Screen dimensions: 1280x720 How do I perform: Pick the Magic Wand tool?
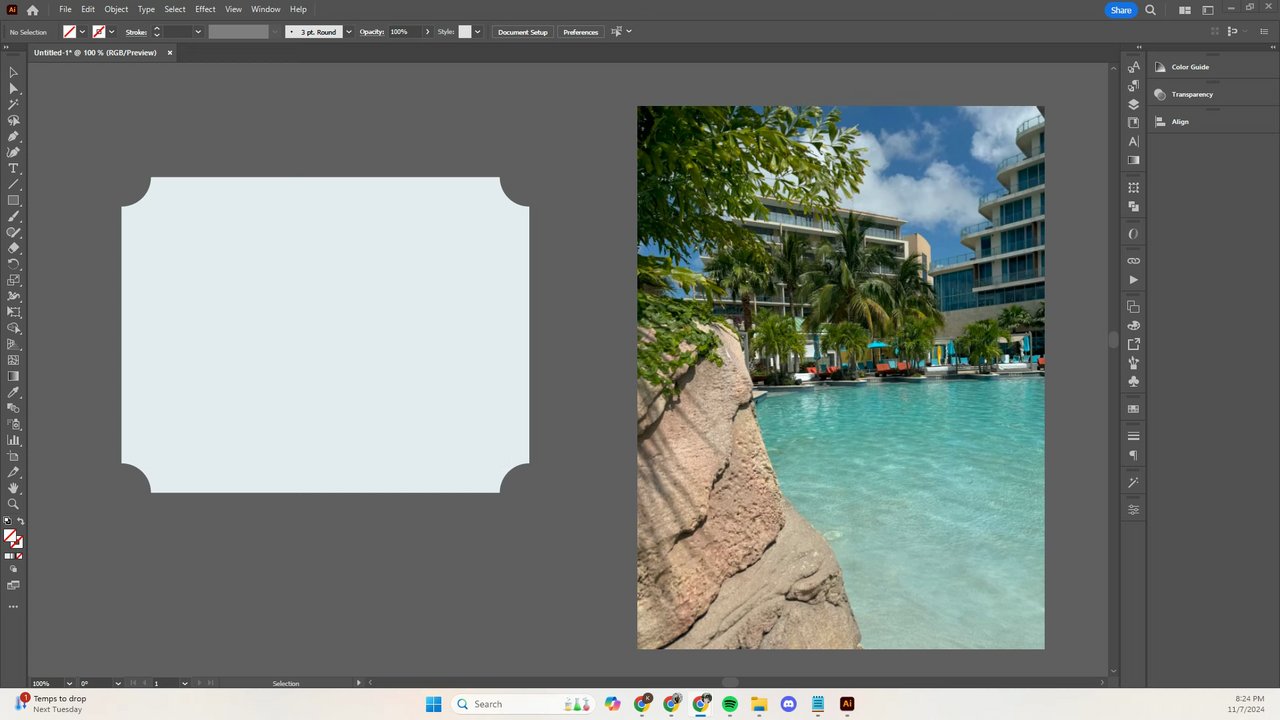(x=13, y=104)
